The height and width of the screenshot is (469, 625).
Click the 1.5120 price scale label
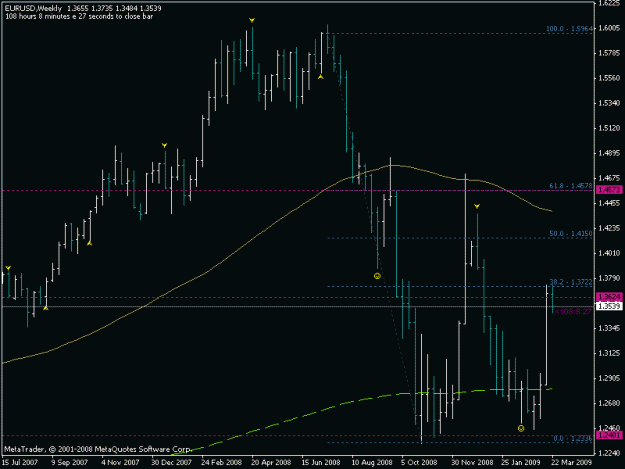point(609,128)
